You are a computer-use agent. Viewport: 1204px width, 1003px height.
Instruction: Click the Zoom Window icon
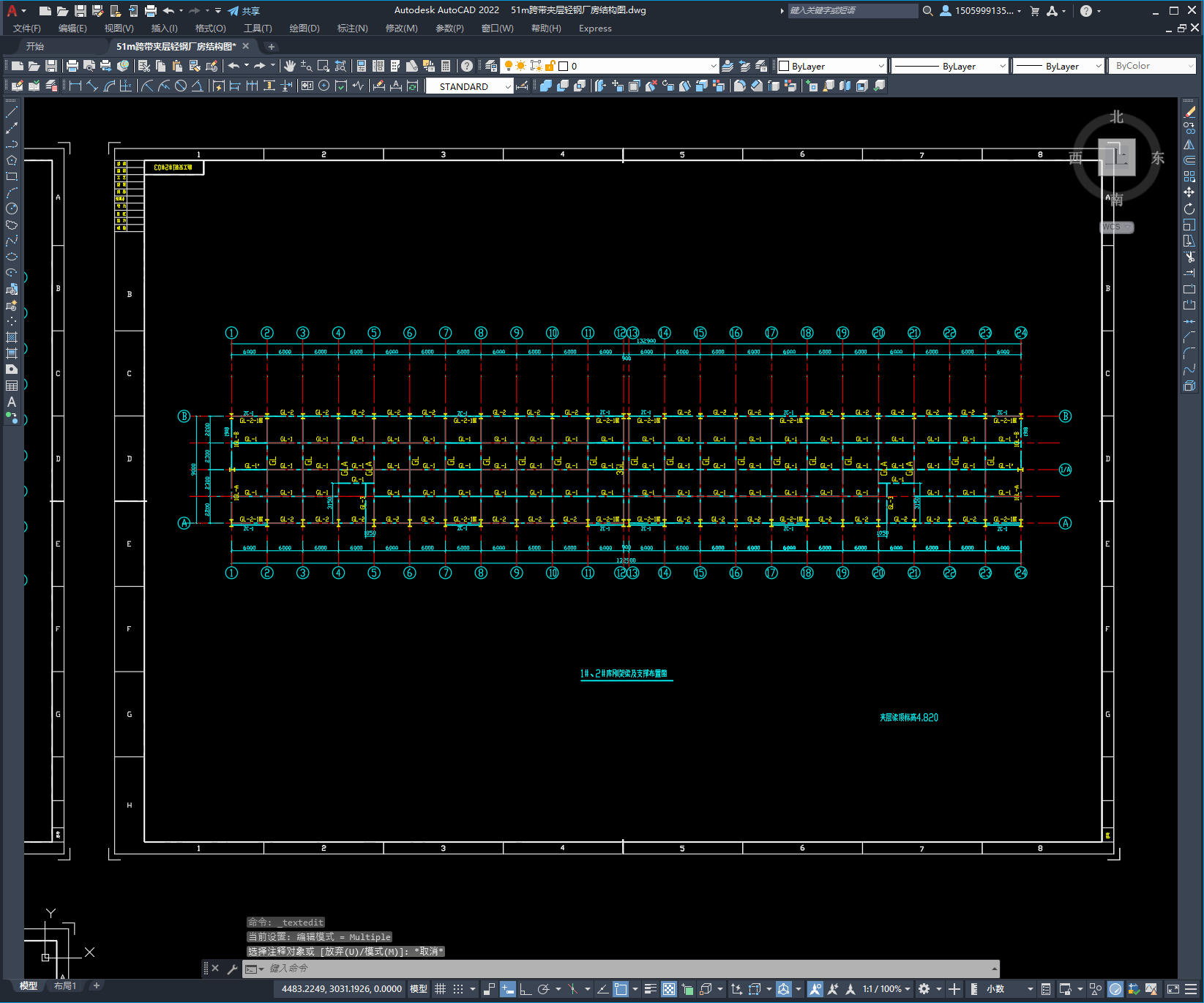(324, 66)
